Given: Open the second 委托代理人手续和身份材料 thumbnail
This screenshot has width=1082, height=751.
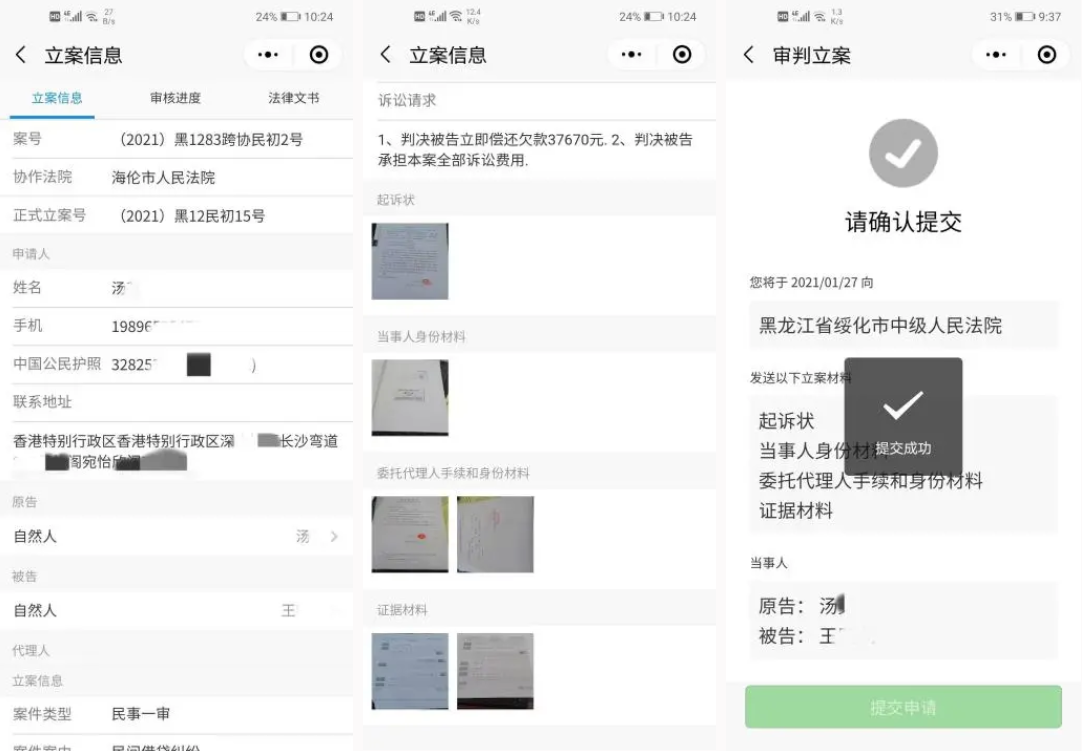Looking at the screenshot, I should 495,534.
